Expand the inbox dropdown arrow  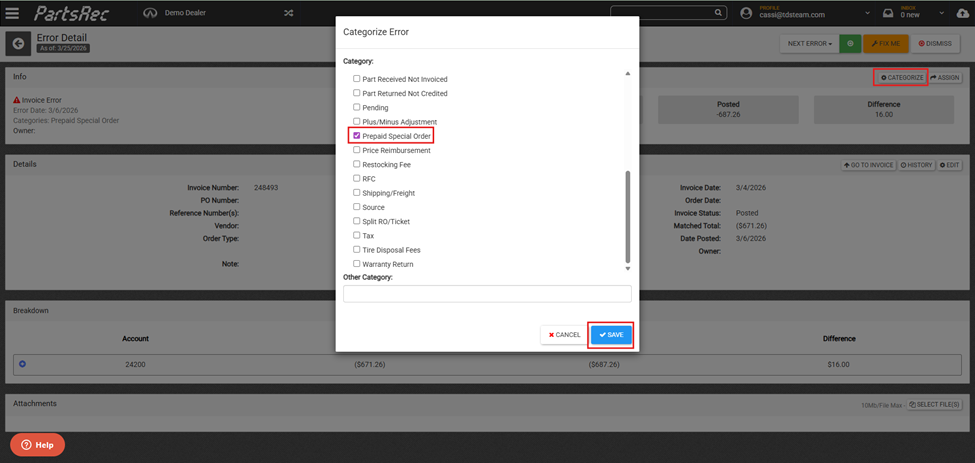942,13
